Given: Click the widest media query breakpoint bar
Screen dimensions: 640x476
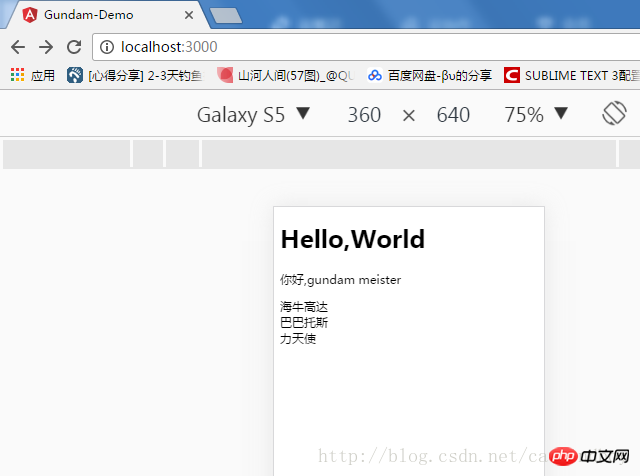Looking at the screenshot, I should point(408,154).
